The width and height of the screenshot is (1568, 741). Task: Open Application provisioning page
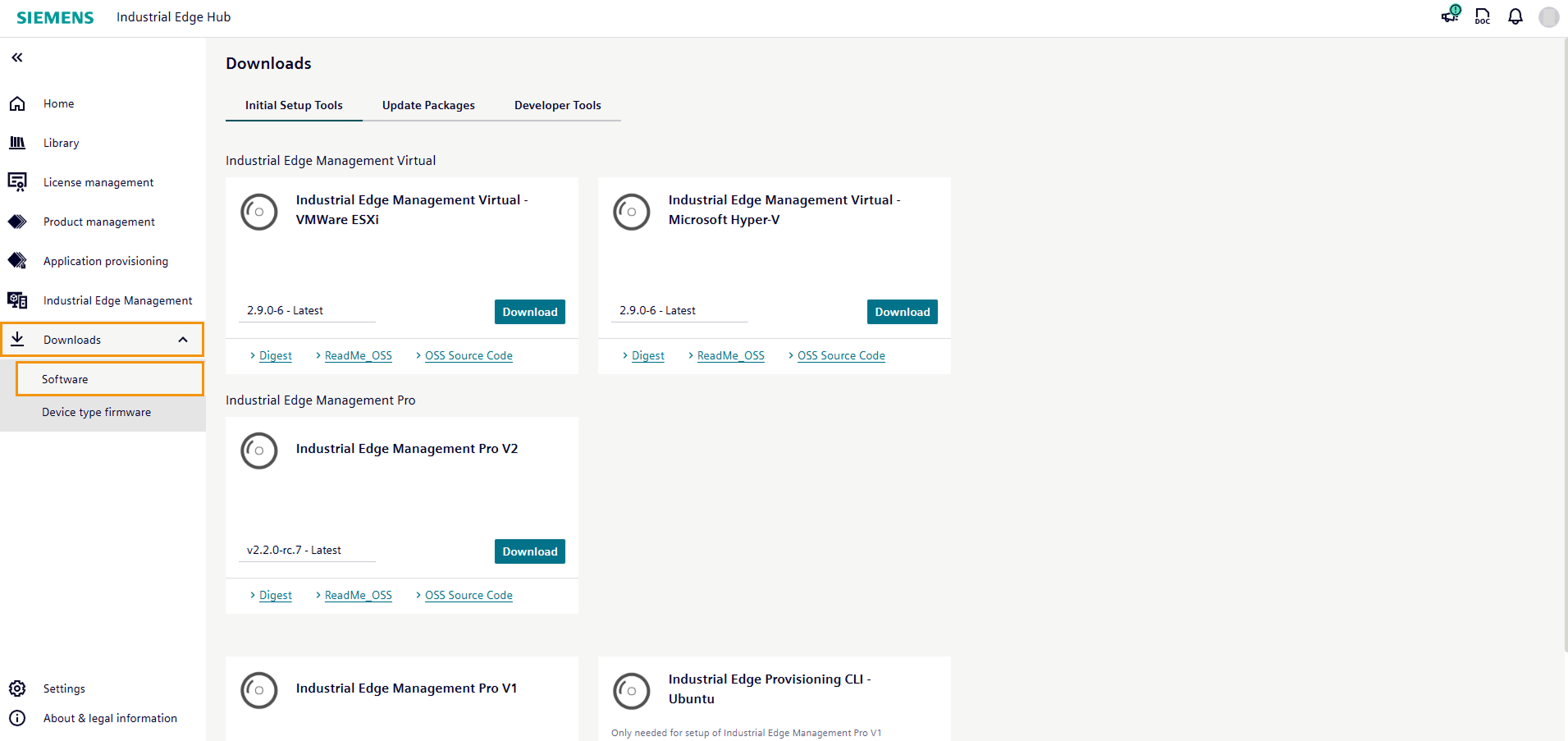tap(106, 261)
